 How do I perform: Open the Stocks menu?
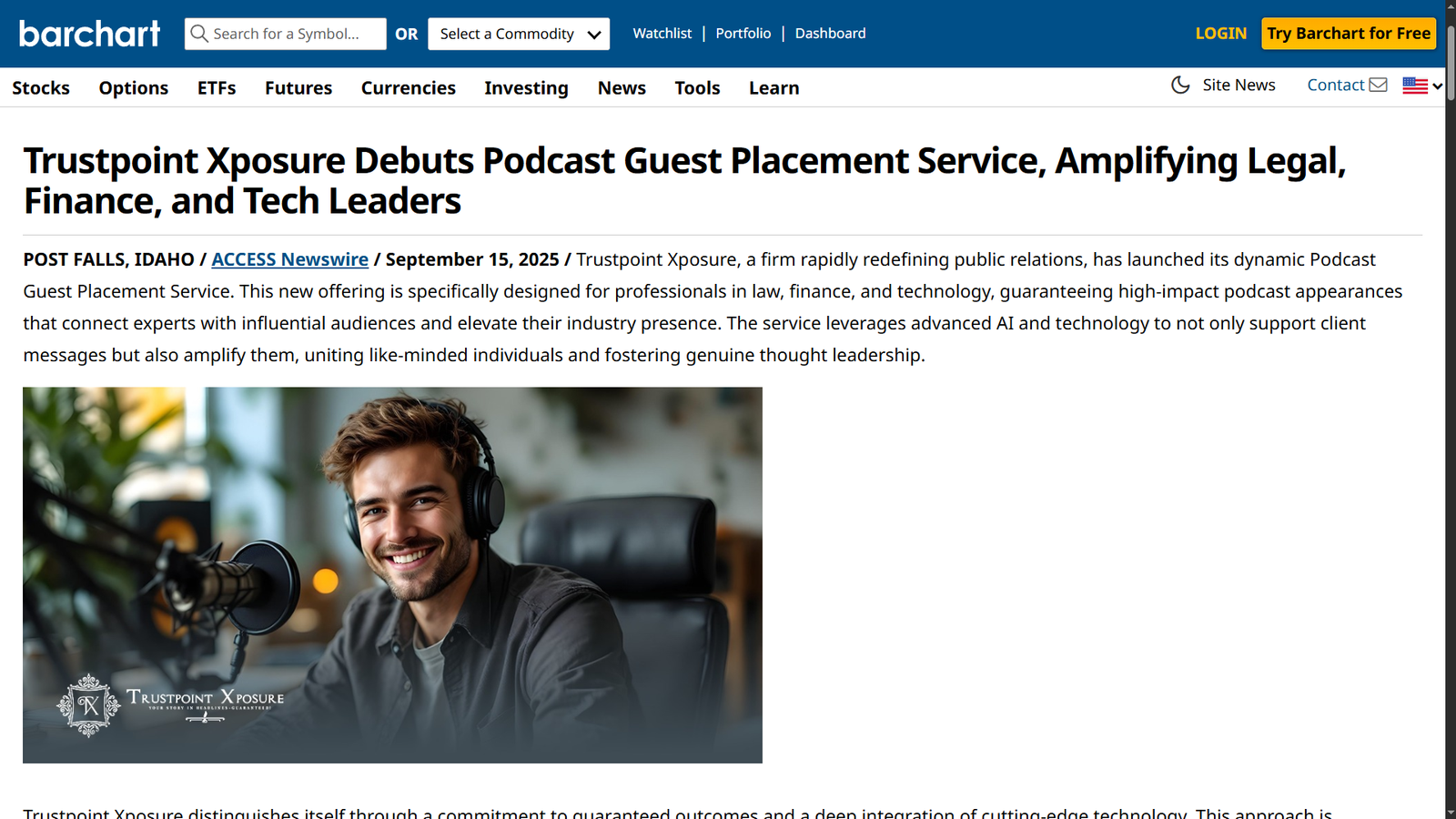pyautogui.click(x=41, y=88)
